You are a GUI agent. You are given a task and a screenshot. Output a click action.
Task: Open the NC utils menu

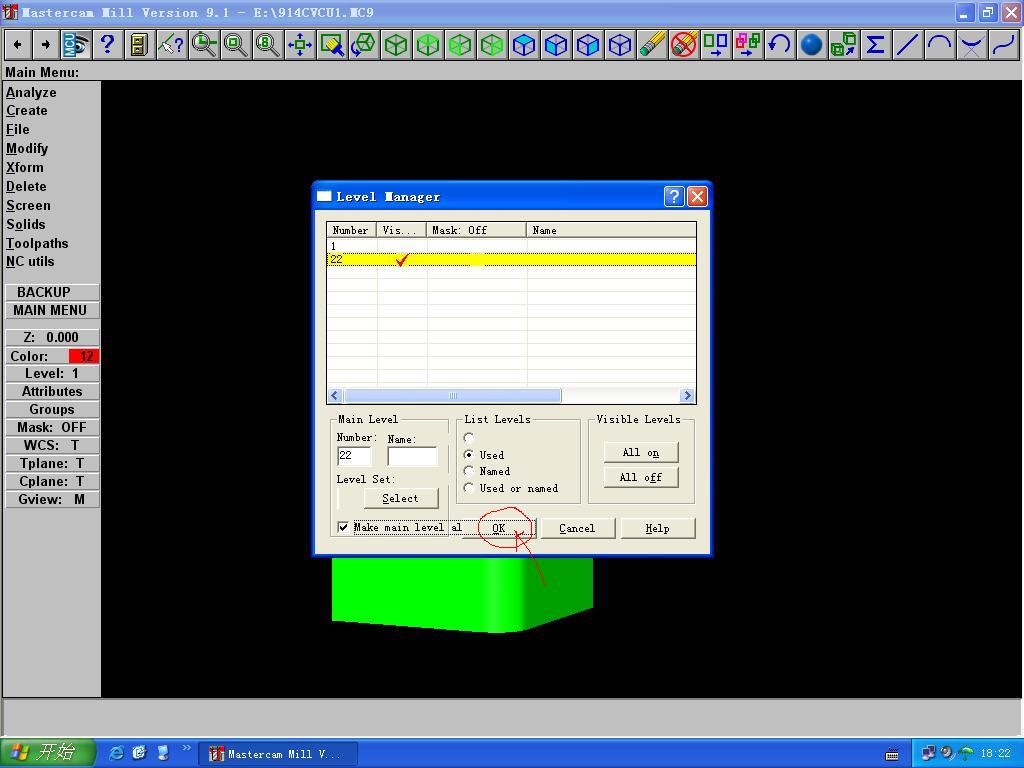coord(30,262)
